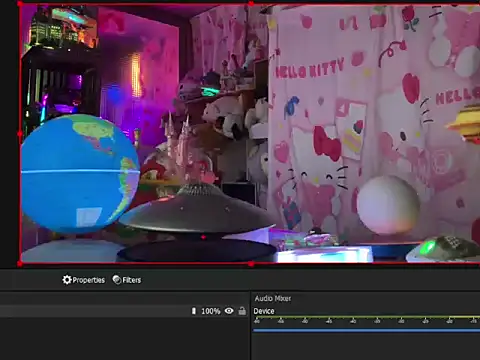
Task: Select the webcam preview source
Action: tap(250, 134)
